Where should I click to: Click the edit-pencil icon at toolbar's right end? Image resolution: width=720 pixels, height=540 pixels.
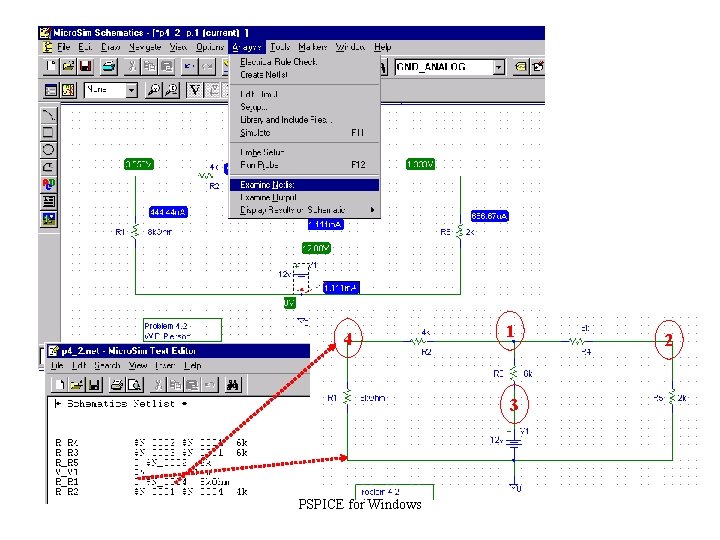(x=537, y=67)
